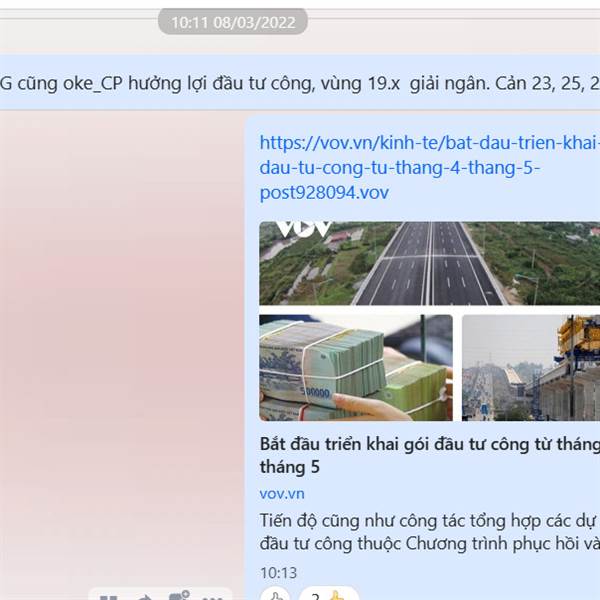Select the message about 'hưởng lợi đầu tư công'
Screen dimensions: 600x600
coord(300,83)
